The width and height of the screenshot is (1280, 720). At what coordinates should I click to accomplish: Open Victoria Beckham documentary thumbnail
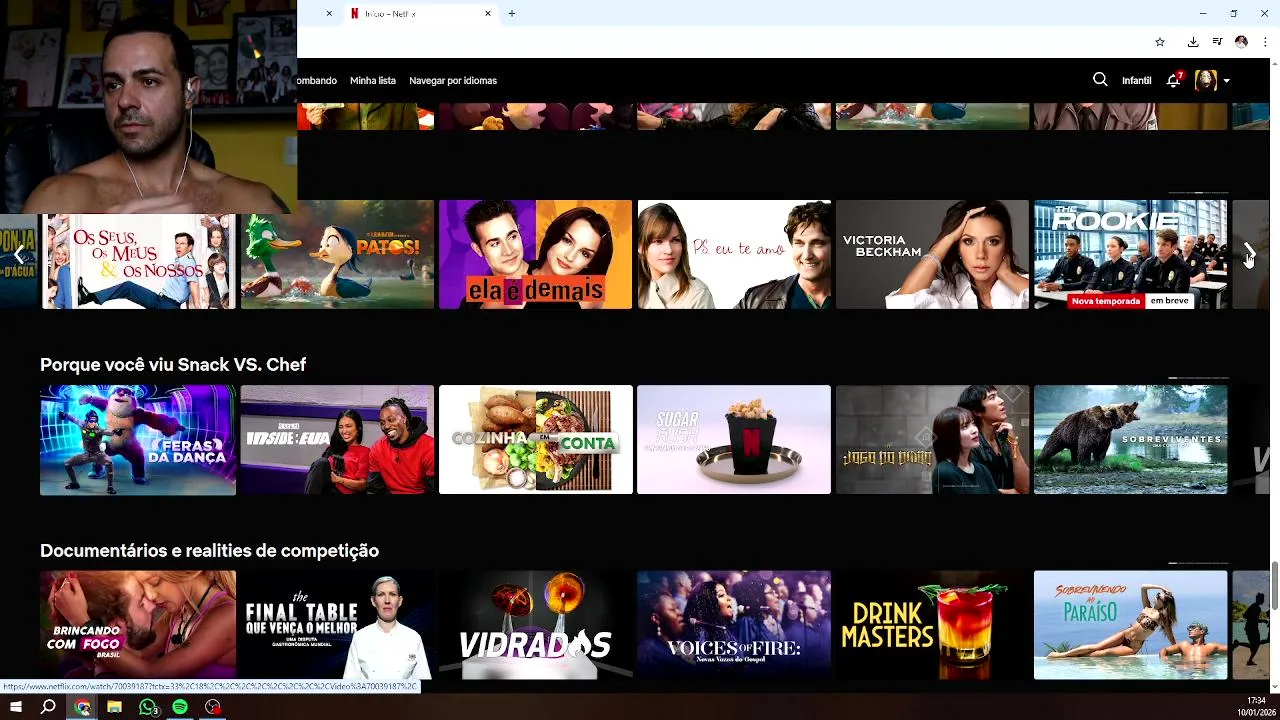pyautogui.click(x=932, y=254)
